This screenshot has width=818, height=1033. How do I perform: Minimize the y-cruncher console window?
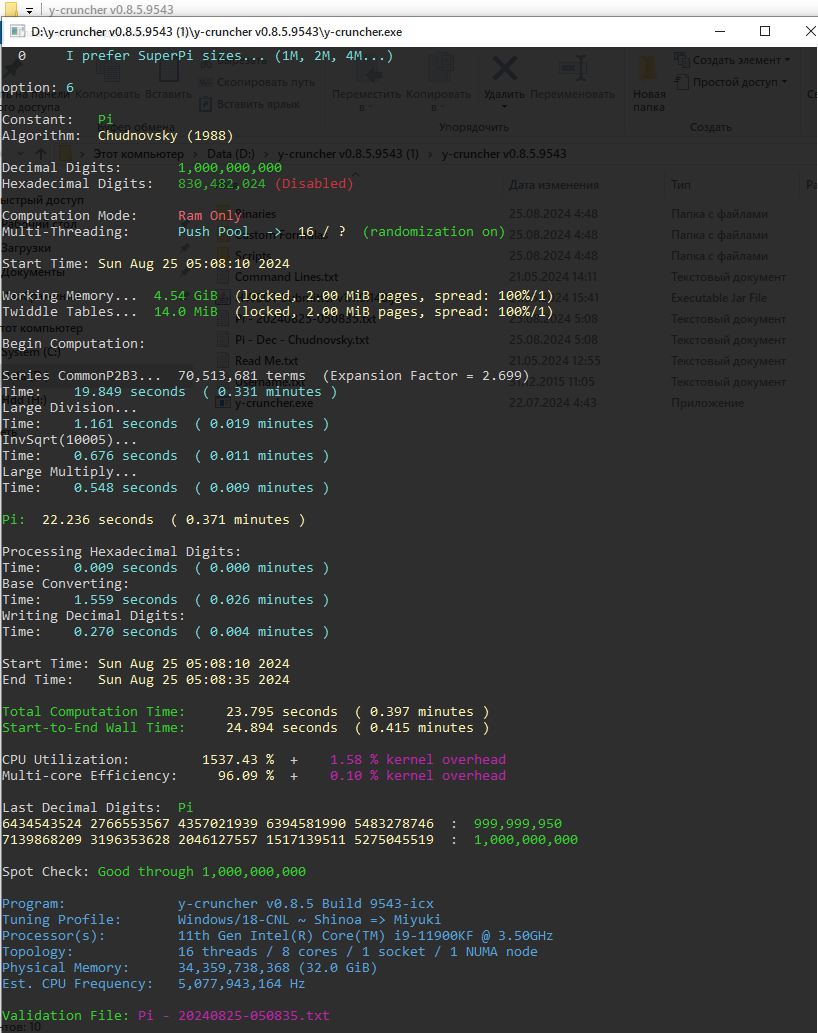click(x=719, y=31)
